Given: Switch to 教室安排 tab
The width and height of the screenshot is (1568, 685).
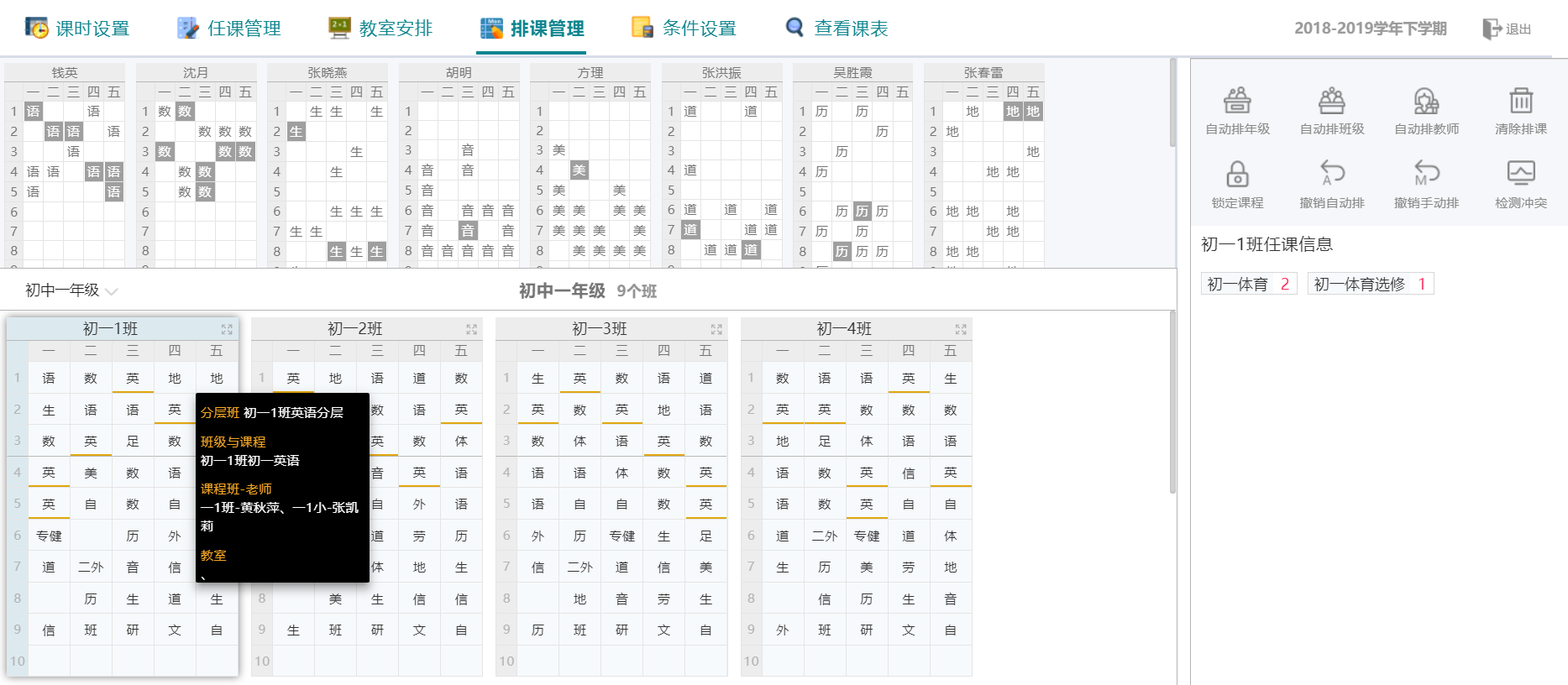Looking at the screenshot, I should pyautogui.click(x=380, y=29).
